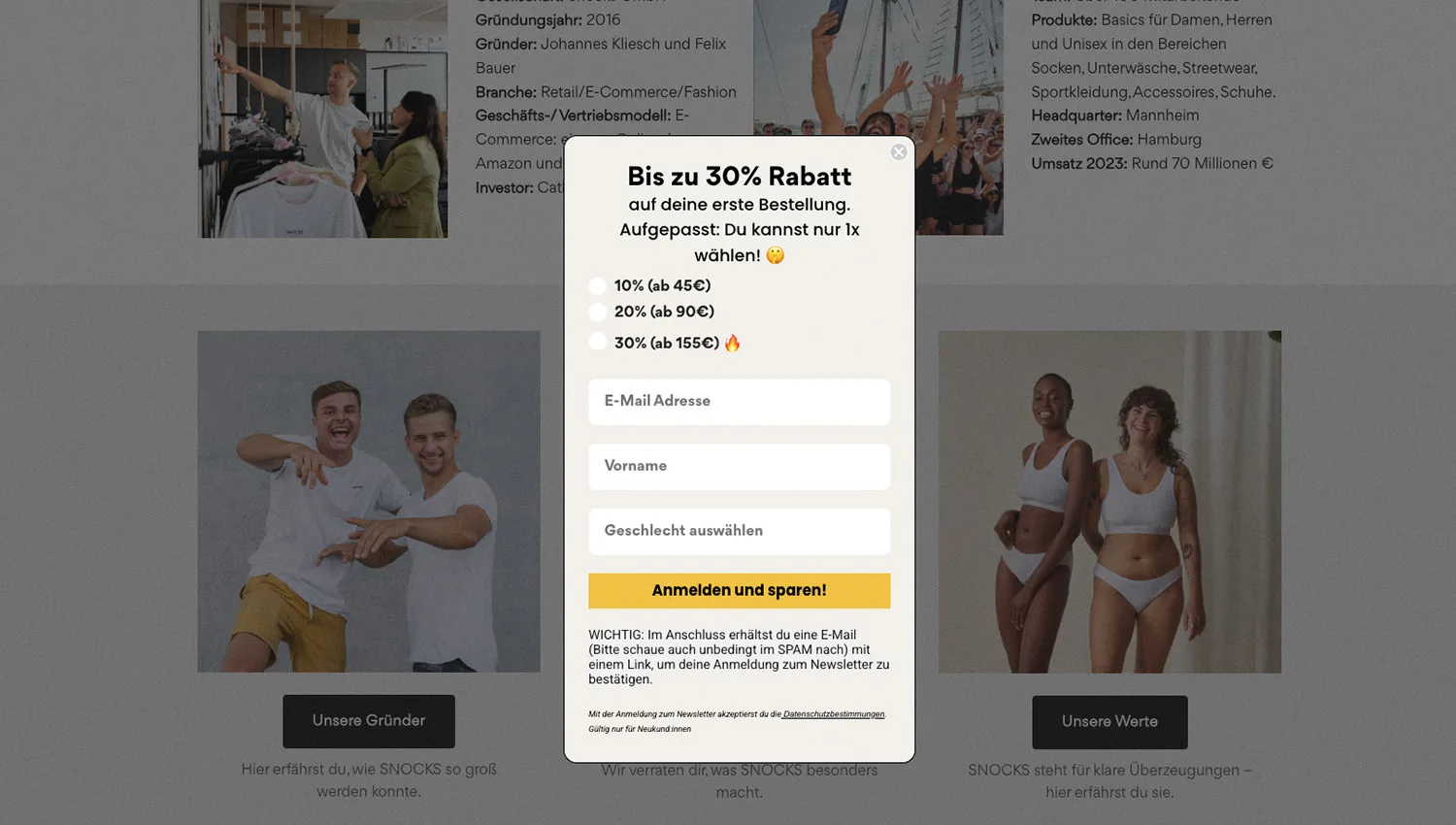The width and height of the screenshot is (1456, 825).
Task: Open the Datenschutzbestimmungen link
Action: coord(834,714)
